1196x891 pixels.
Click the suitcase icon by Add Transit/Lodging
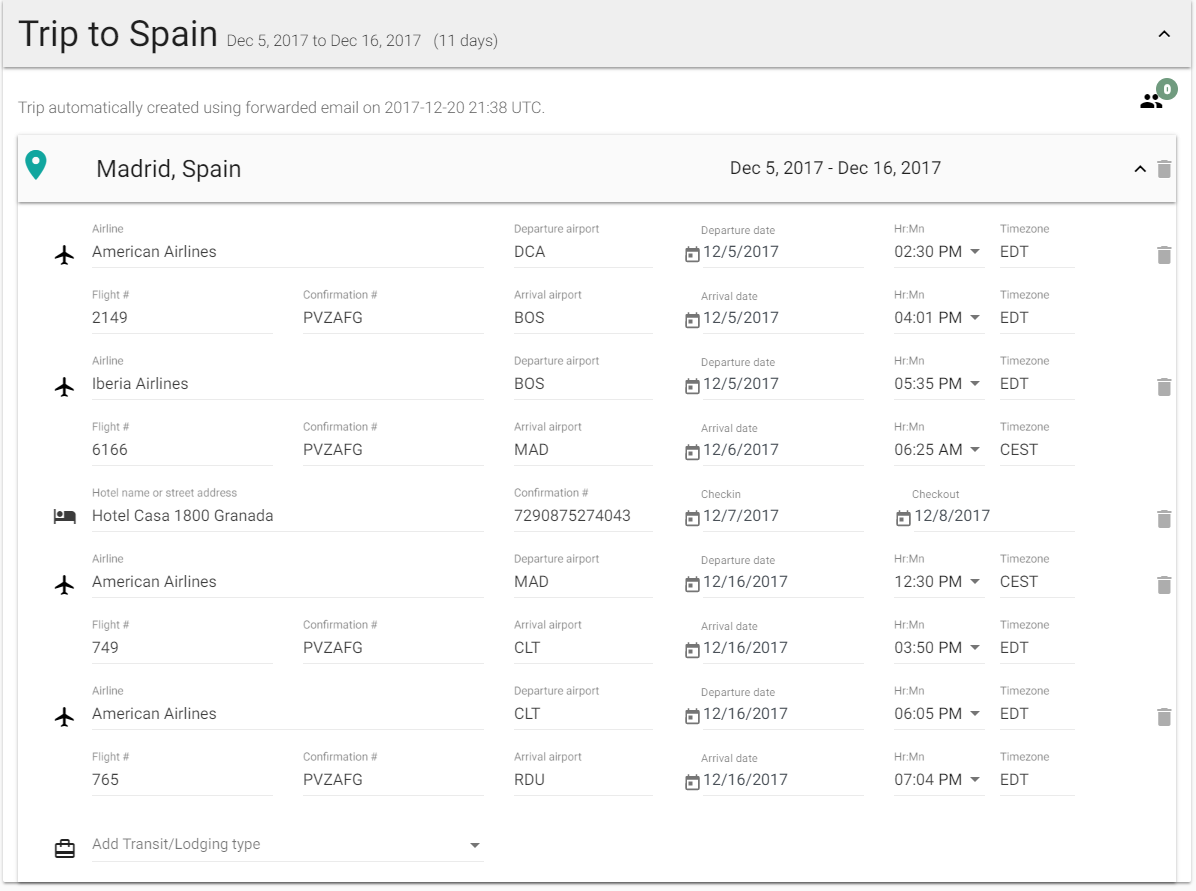click(x=65, y=848)
